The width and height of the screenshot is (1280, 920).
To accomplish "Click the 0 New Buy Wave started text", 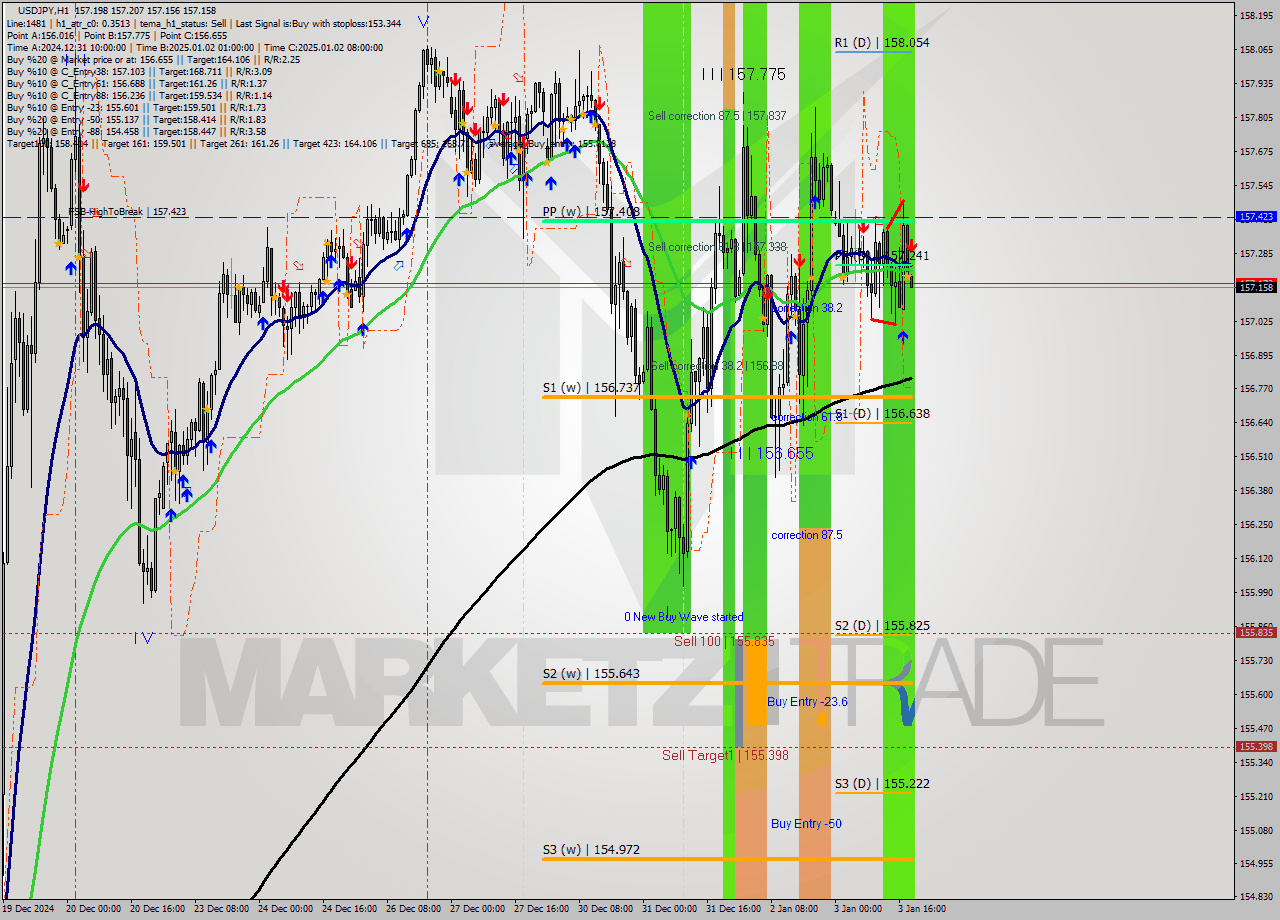I will (x=684, y=617).
